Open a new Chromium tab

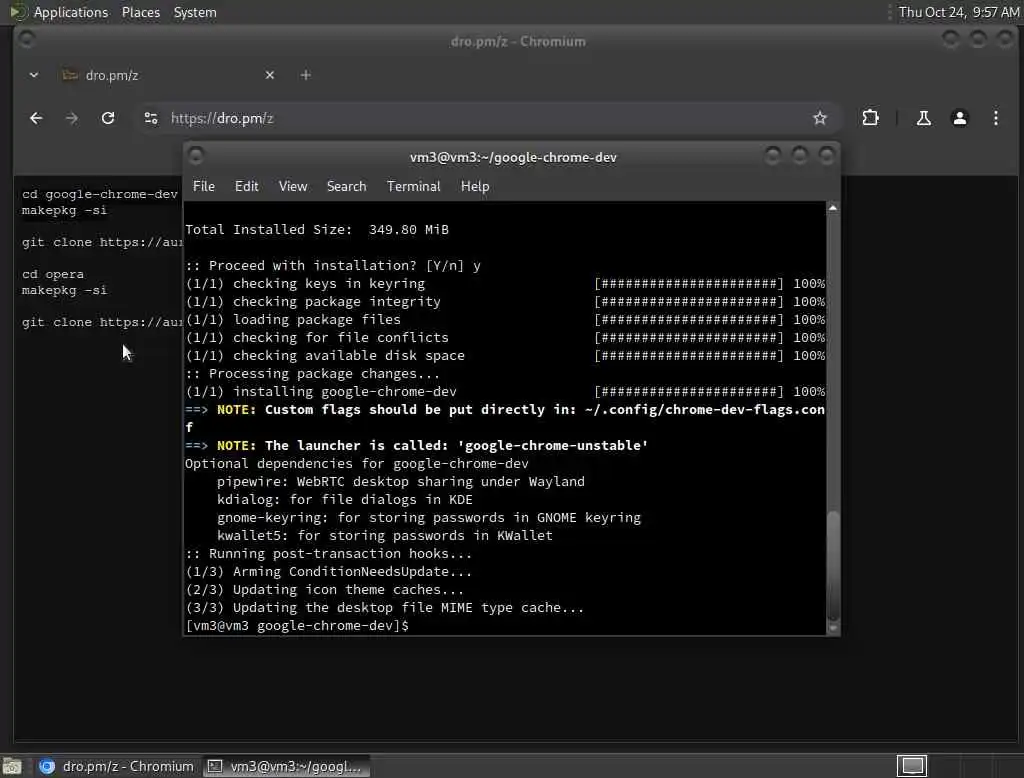306,75
